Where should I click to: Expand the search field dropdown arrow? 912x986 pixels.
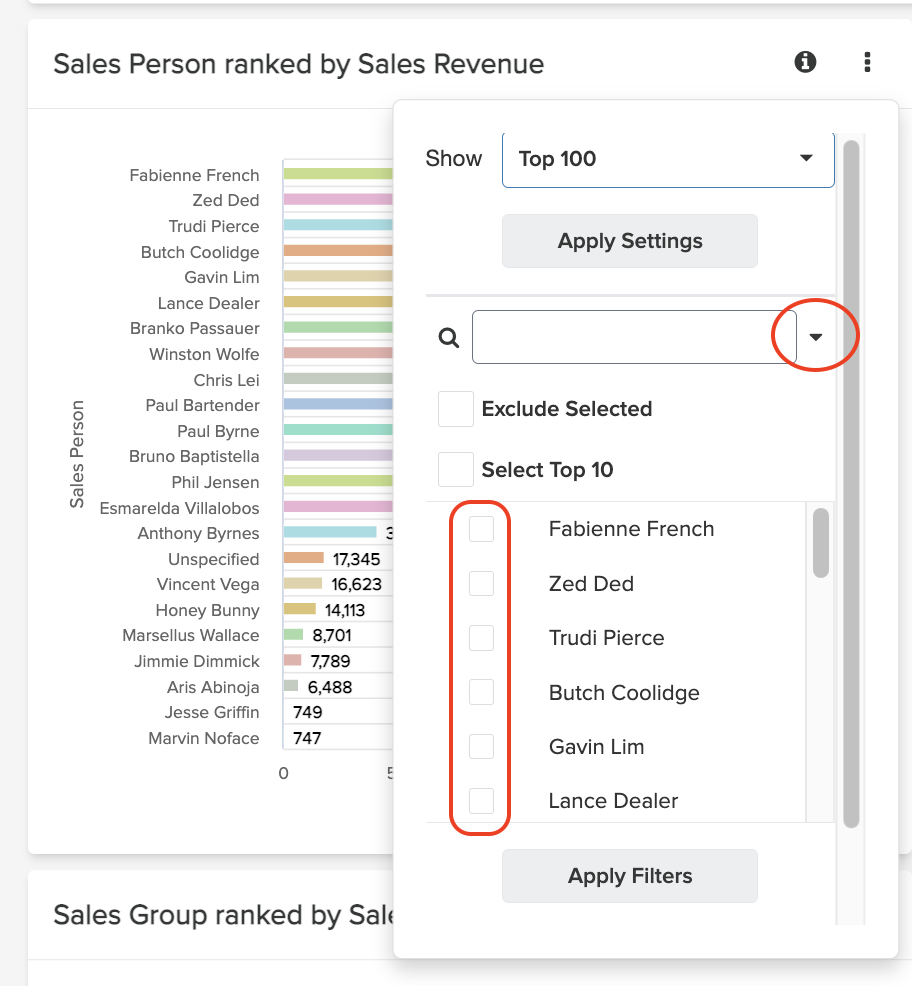pyautogui.click(x=817, y=336)
